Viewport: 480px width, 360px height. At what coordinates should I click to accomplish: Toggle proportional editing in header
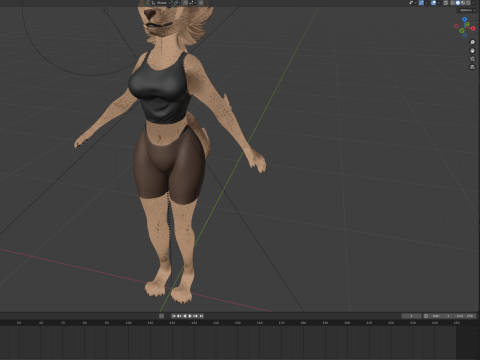point(201,3)
